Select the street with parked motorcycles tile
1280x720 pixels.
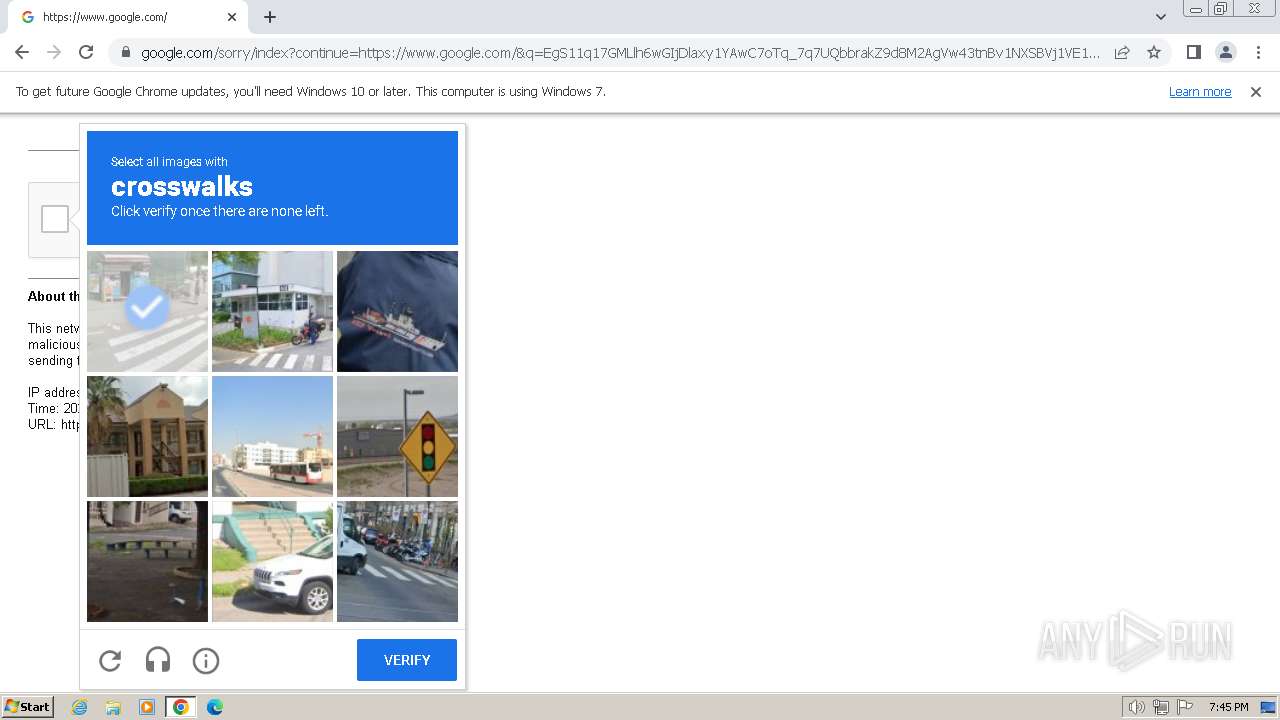397,561
